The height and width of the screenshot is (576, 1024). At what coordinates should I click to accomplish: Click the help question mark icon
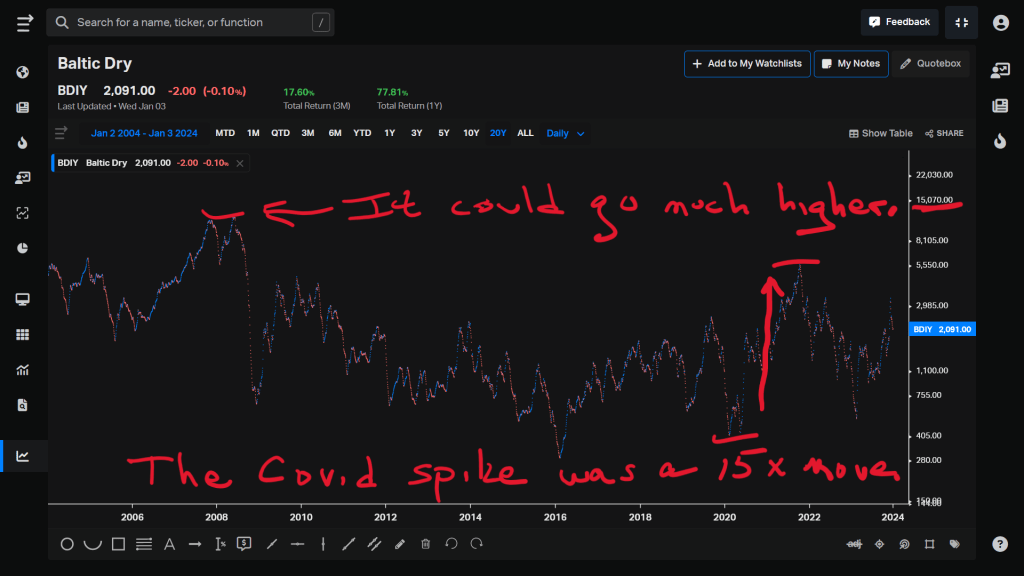1000,544
